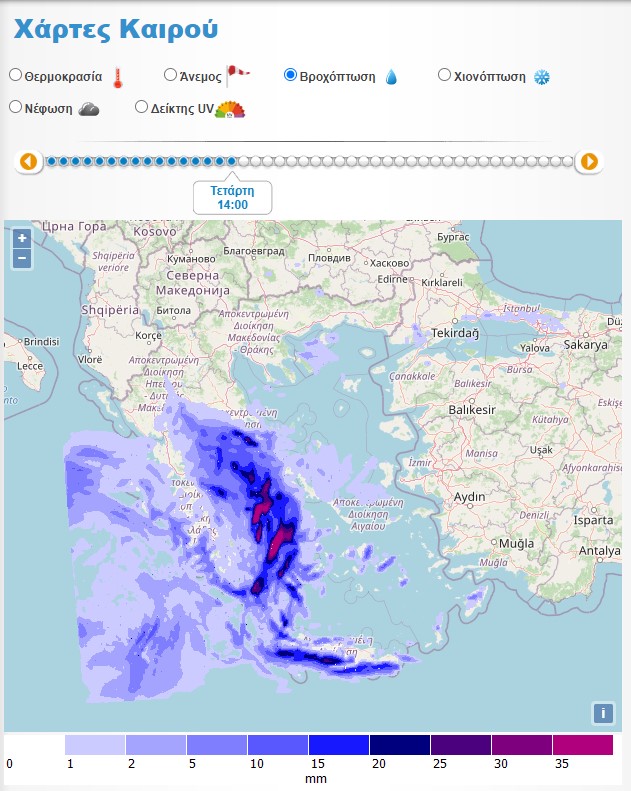Zoom out the map with minus button
Screen dimensions: 631x791
[22, 258]
